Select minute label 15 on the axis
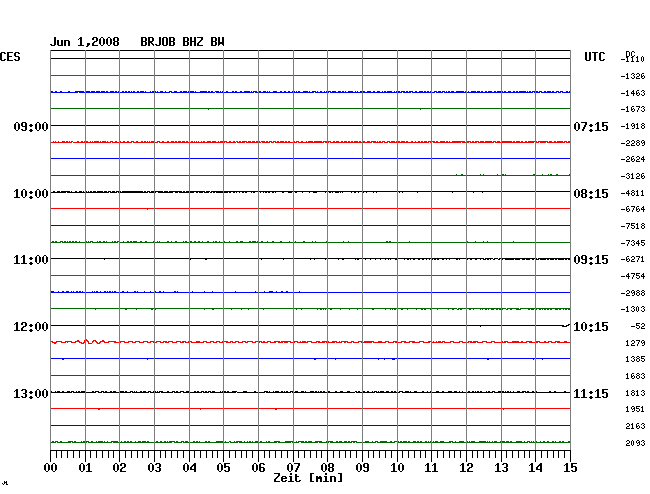The width and height of the screenshot is (650, 494). tap(570, 468)
